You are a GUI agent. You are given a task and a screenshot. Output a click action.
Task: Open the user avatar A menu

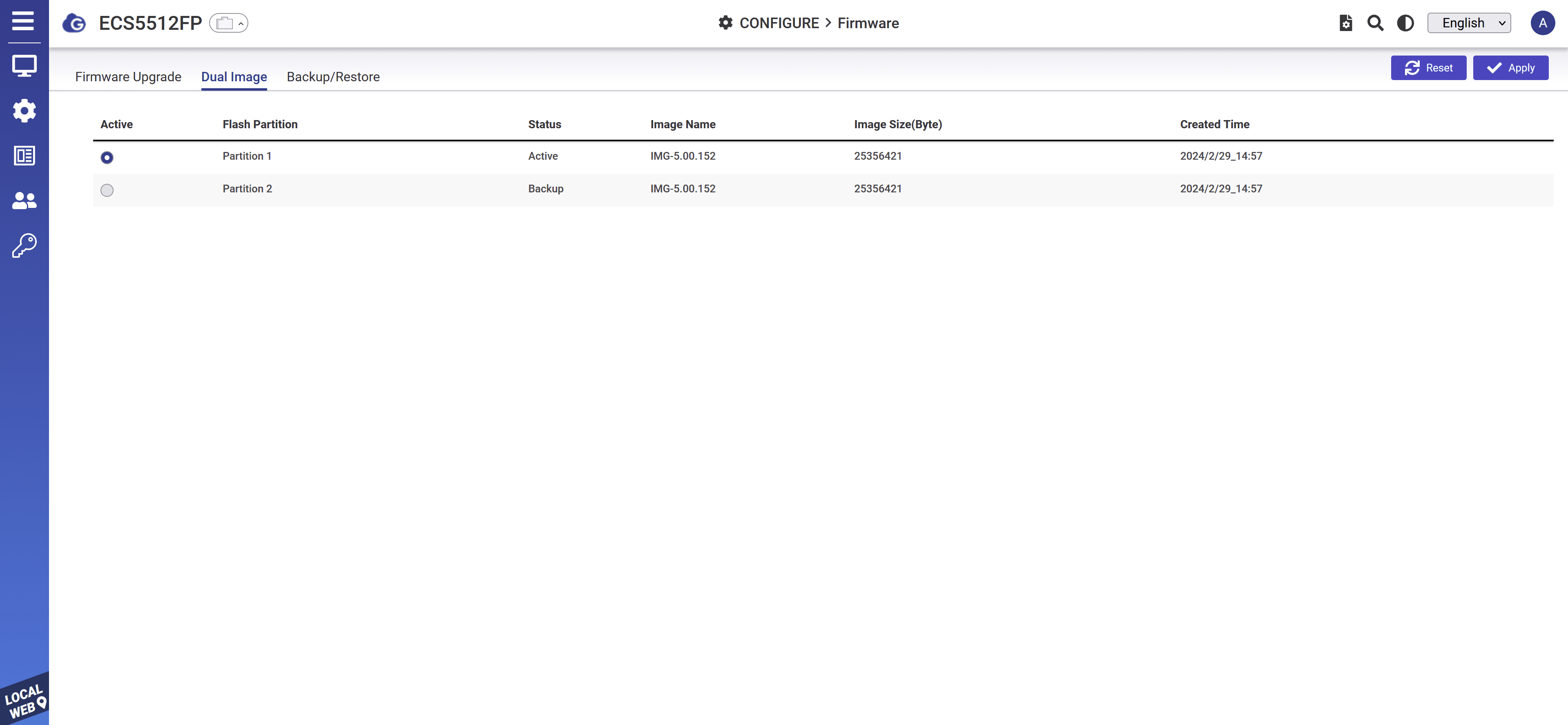click(1542, 23)
